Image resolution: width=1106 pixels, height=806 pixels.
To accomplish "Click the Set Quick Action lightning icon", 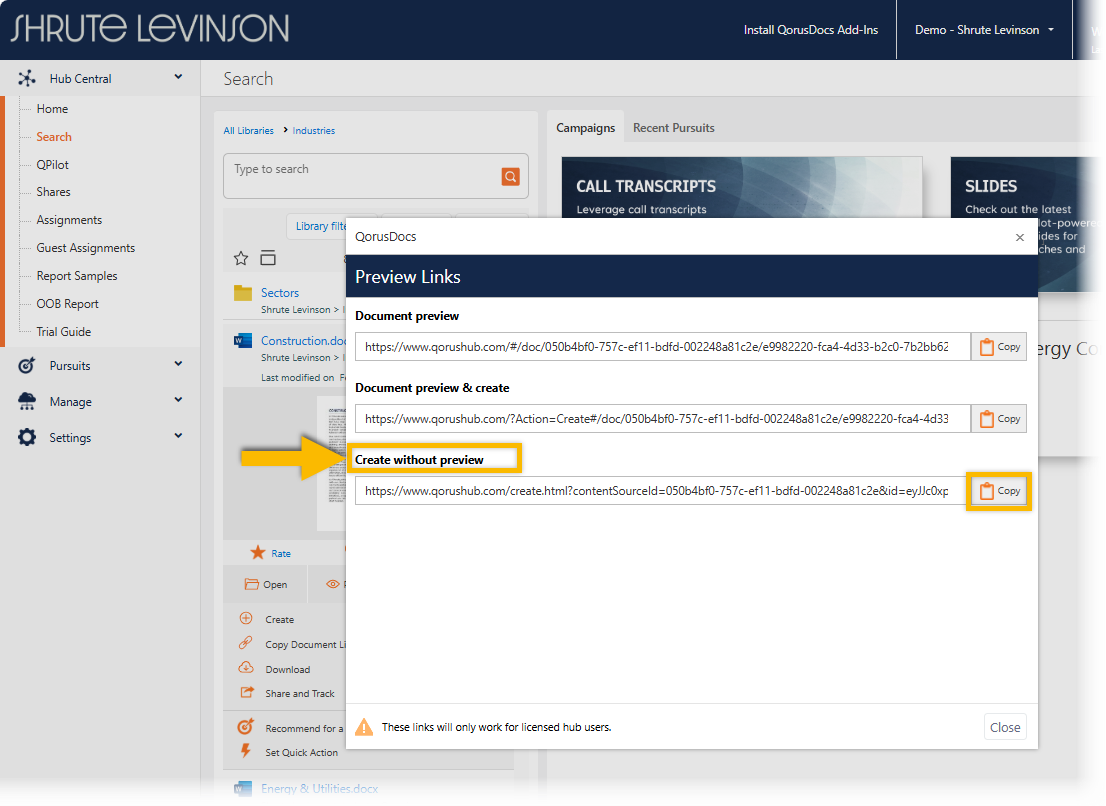I will [x=246, y=752].
